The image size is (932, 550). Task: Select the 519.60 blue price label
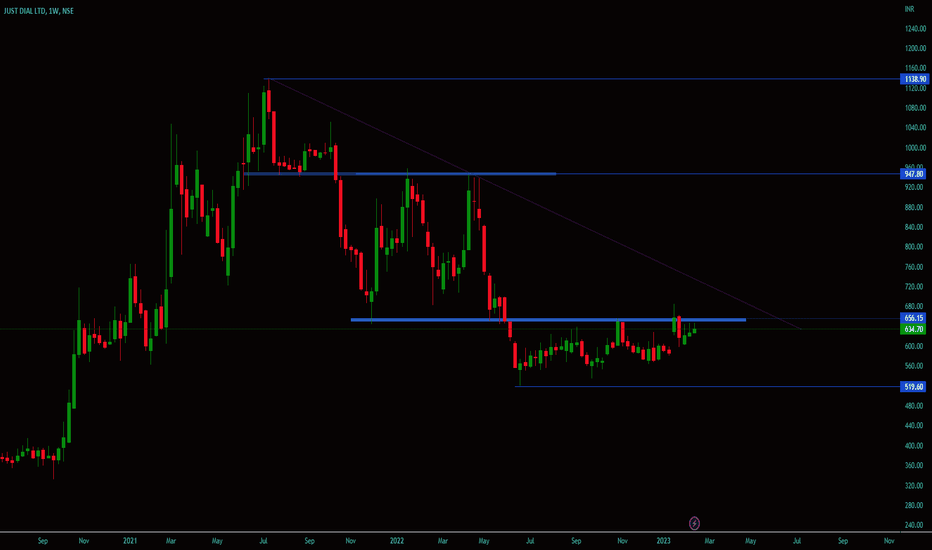(914, 386)
